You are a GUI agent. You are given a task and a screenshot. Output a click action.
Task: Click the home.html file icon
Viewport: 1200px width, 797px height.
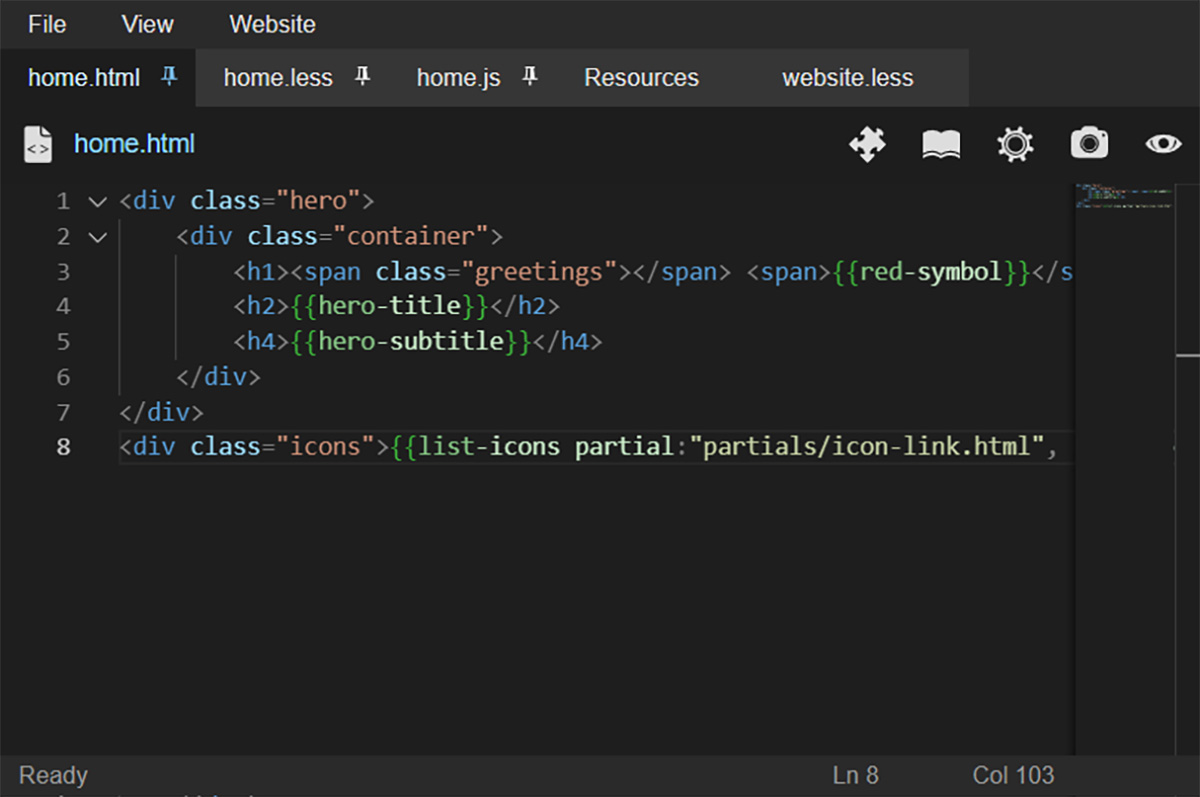pos(38,144)
